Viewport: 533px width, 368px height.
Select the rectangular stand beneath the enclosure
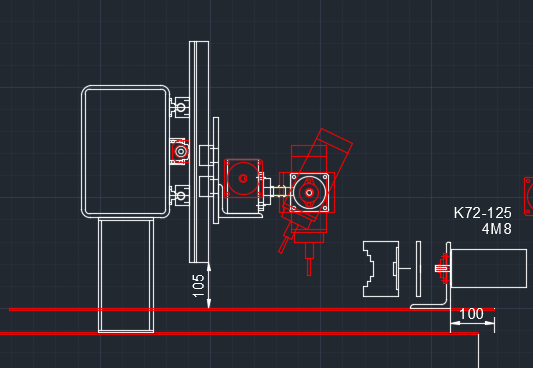point(126,276)
